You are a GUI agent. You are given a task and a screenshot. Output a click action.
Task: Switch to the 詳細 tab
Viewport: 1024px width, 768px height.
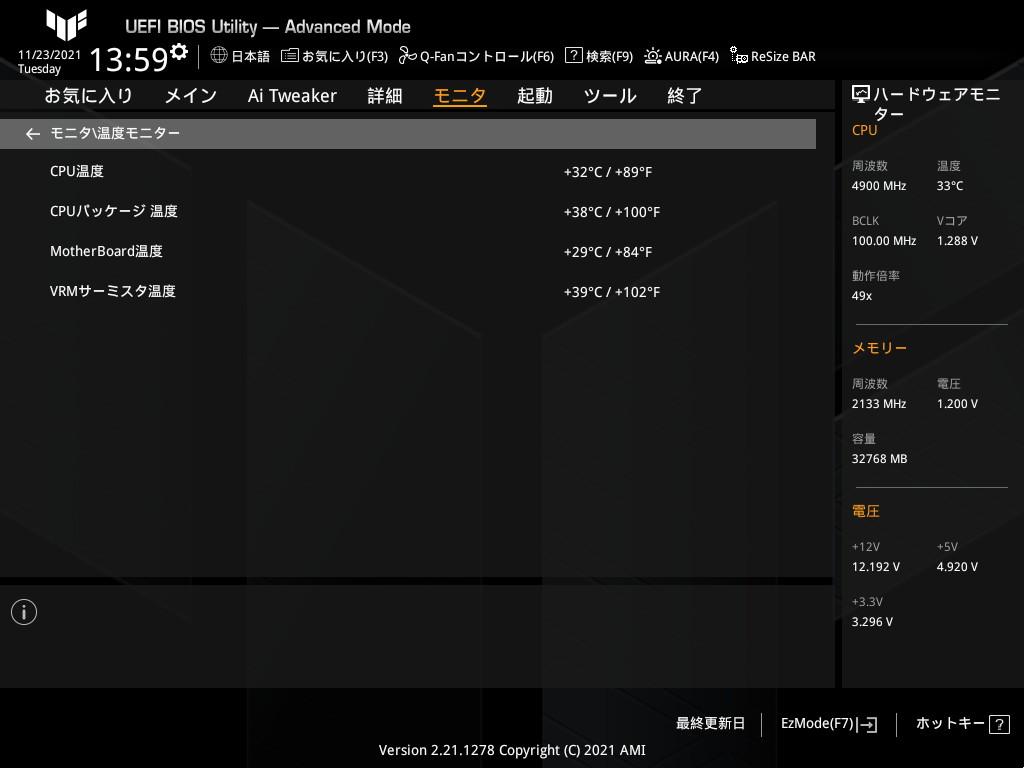[x=385, y=96]
